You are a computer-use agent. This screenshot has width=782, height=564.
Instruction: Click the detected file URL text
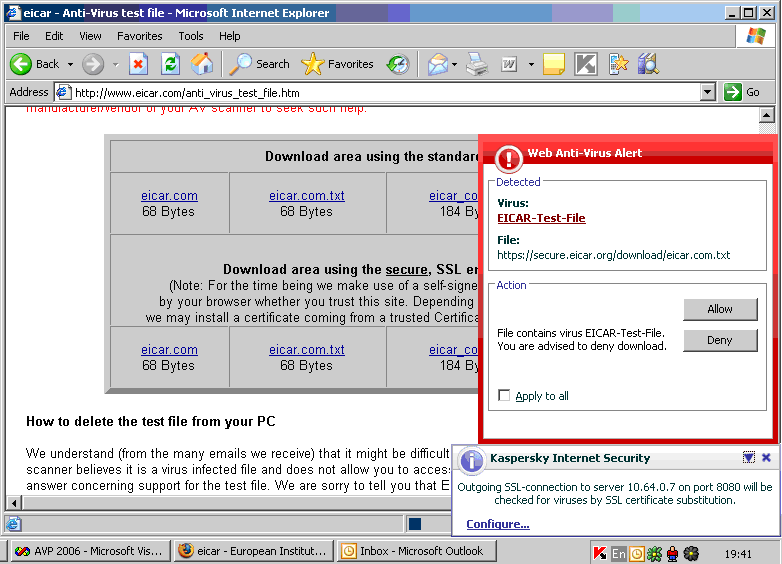(613, 255)
